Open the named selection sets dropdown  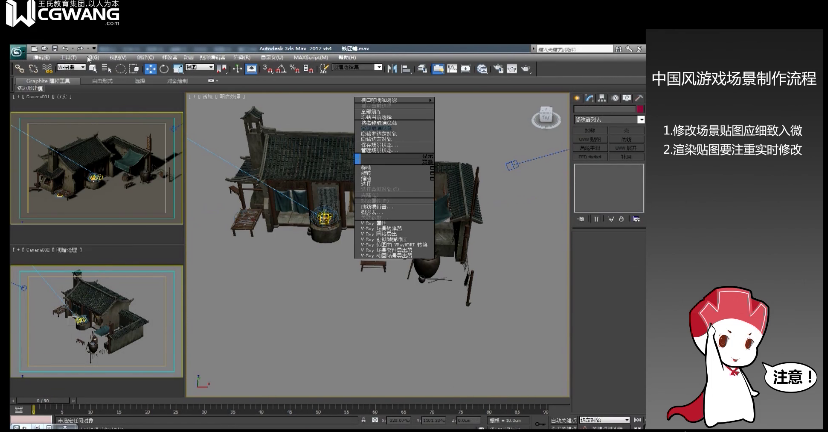[358, 69]
